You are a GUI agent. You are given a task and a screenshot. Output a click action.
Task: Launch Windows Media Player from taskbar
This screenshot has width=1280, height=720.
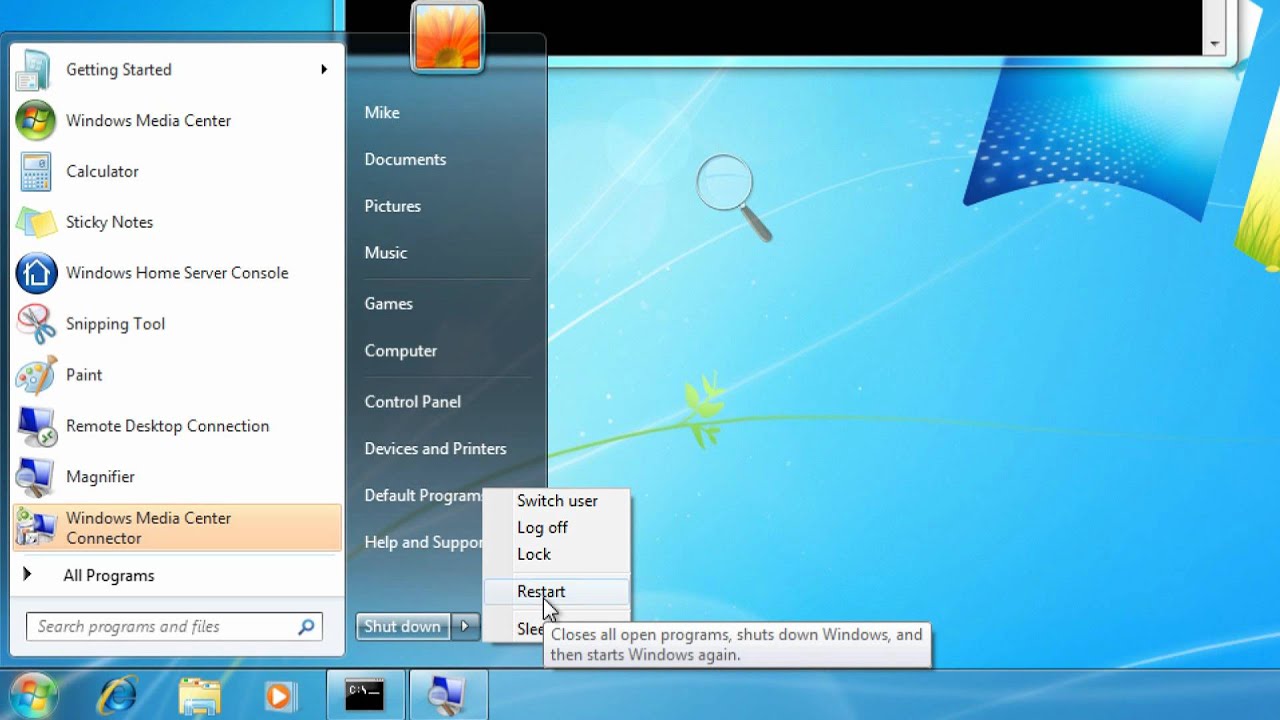coord(279,696)
